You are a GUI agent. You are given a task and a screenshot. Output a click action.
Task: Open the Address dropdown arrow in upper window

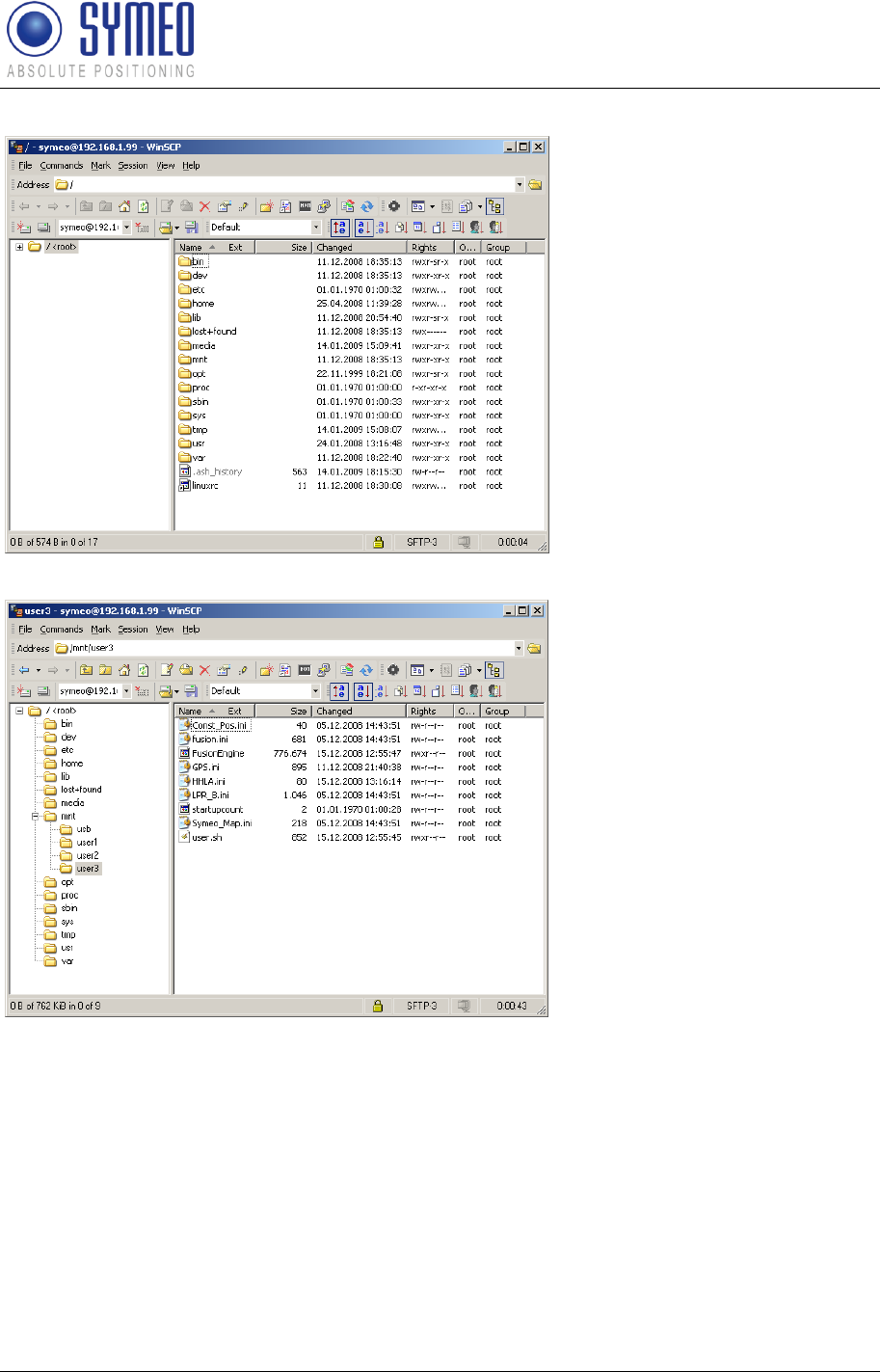click(x=520, y=184)
